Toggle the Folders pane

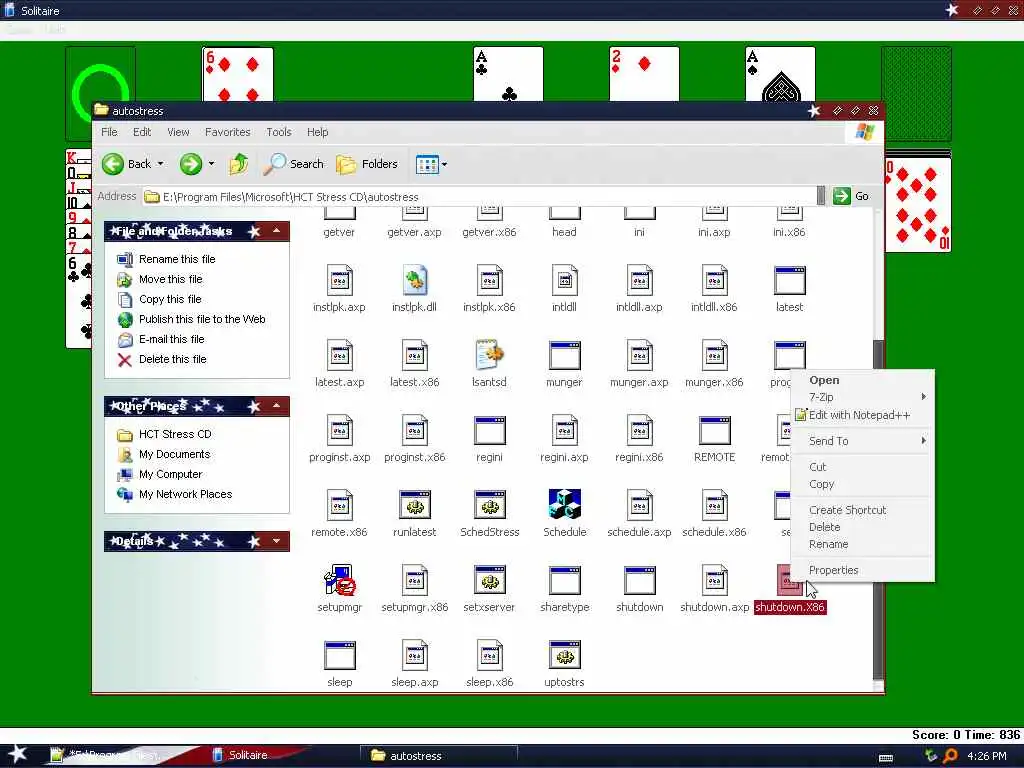pyautogui.click(x=367, y=164)
